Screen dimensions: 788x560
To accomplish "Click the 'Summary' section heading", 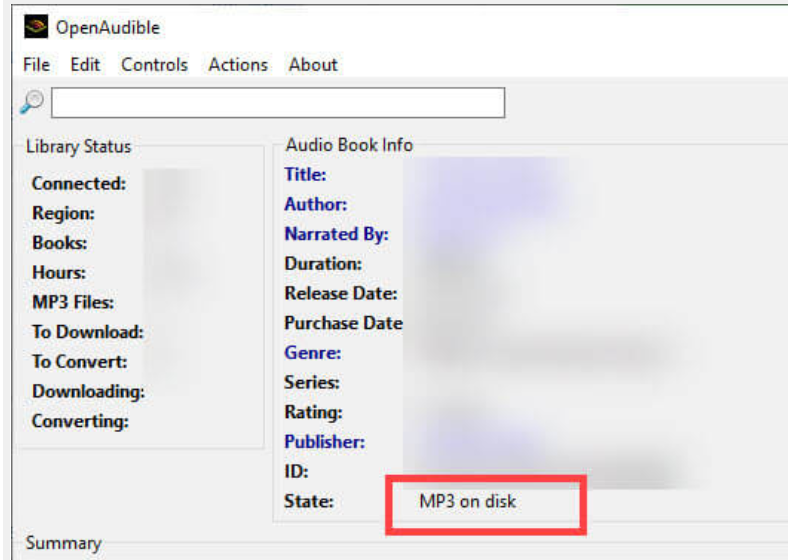I will tap(63, 543).
